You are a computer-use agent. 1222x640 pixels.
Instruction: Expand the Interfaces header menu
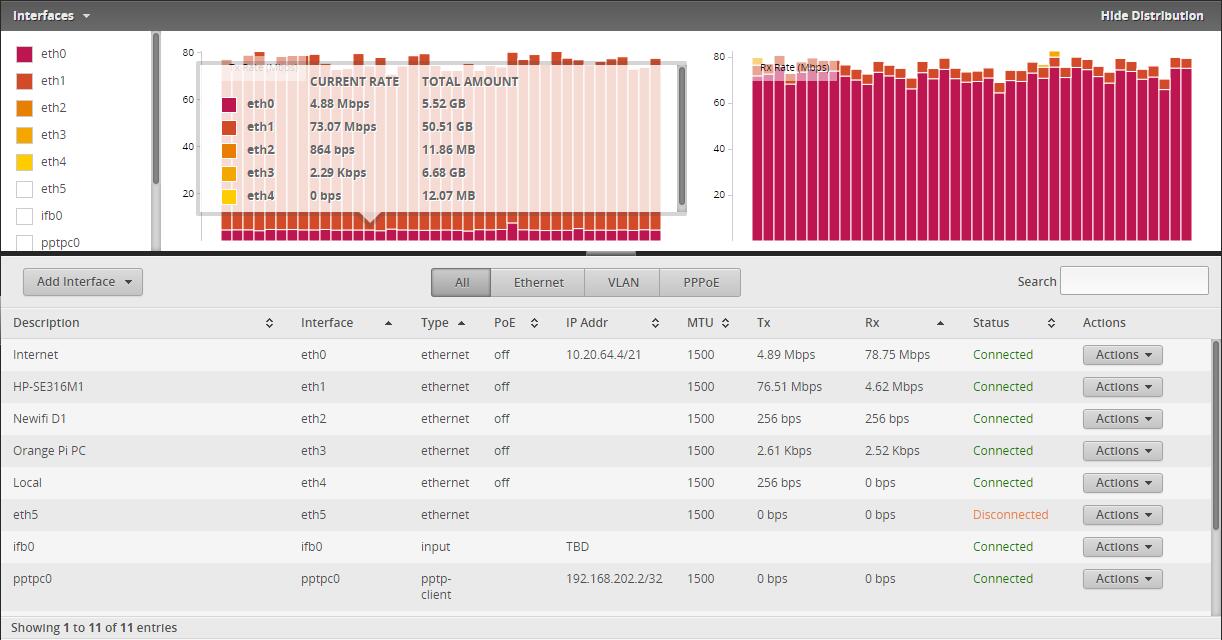click(51, 15)
